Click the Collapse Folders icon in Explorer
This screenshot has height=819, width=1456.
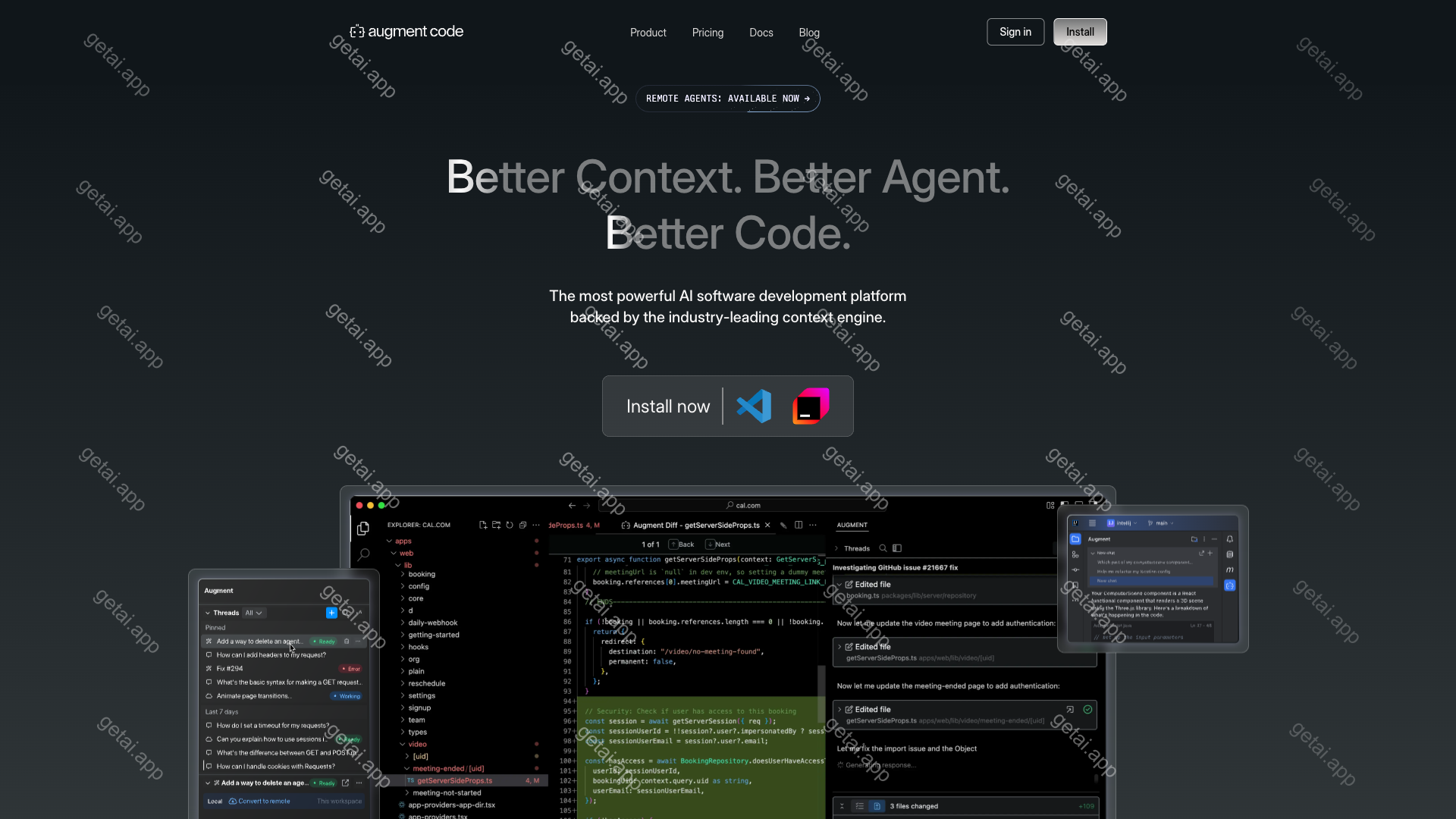point(522,525)
